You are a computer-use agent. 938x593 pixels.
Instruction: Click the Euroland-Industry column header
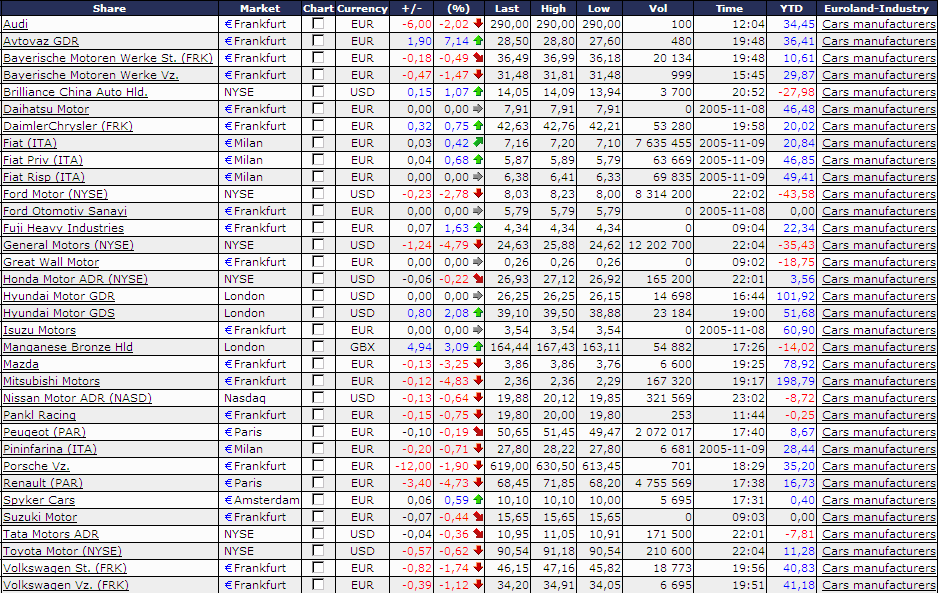click(876, 8)
